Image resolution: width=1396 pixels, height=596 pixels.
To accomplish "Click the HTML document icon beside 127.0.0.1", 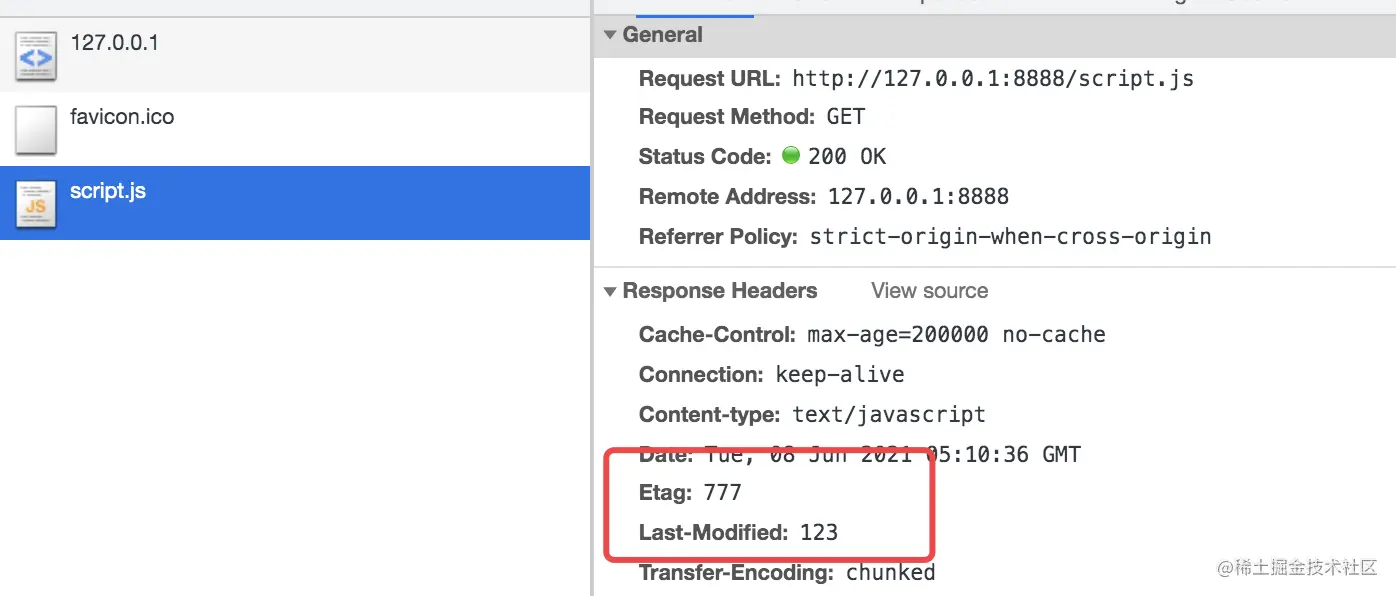I will (x=36, y=57).
